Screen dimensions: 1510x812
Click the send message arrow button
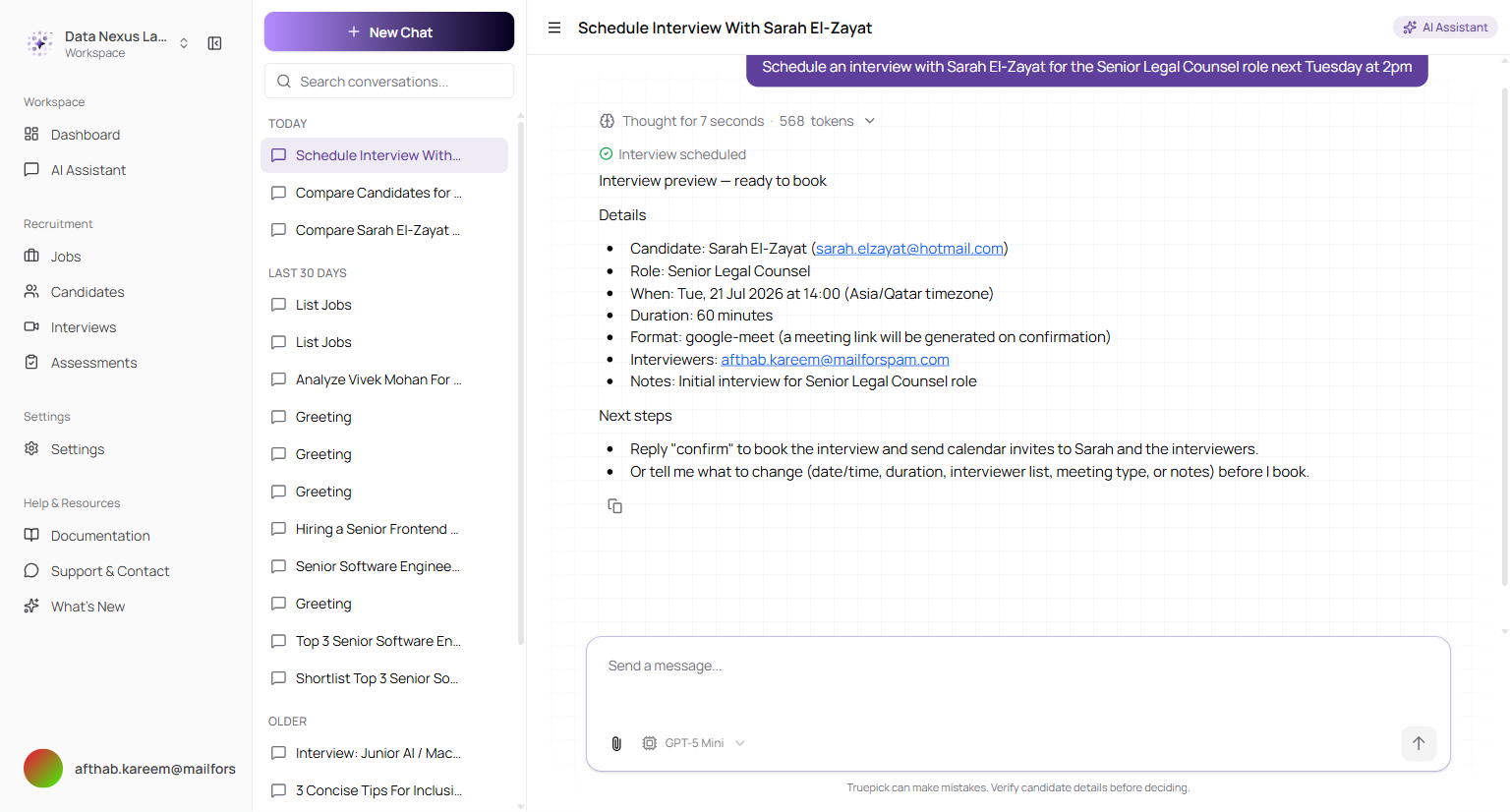tap(1419, 743)
